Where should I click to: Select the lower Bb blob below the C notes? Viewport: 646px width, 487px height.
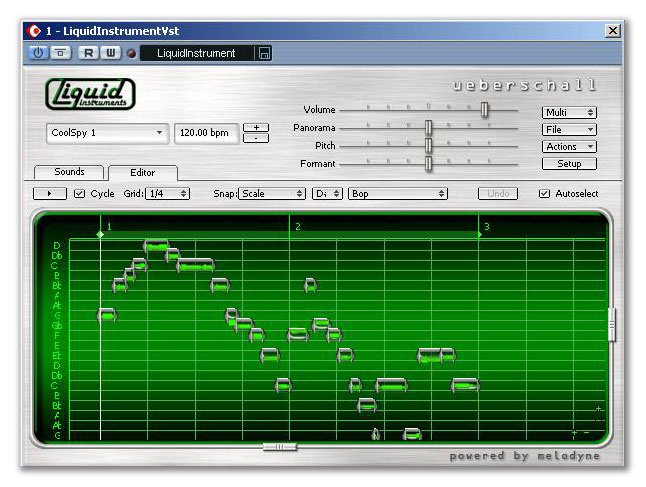pyautogui.click(x=367, y=405)
